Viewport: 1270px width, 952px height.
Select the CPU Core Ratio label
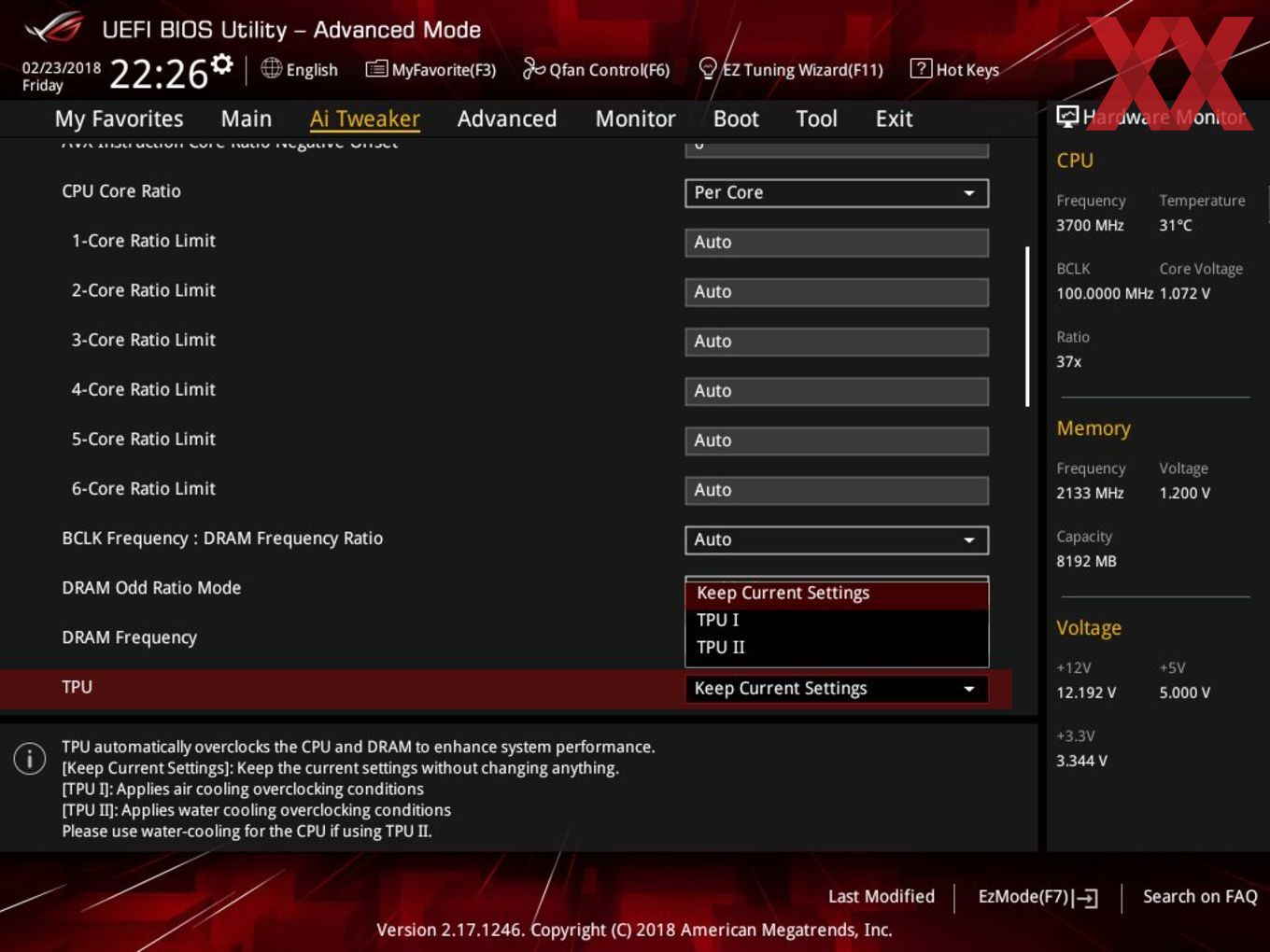click(121, 191)
